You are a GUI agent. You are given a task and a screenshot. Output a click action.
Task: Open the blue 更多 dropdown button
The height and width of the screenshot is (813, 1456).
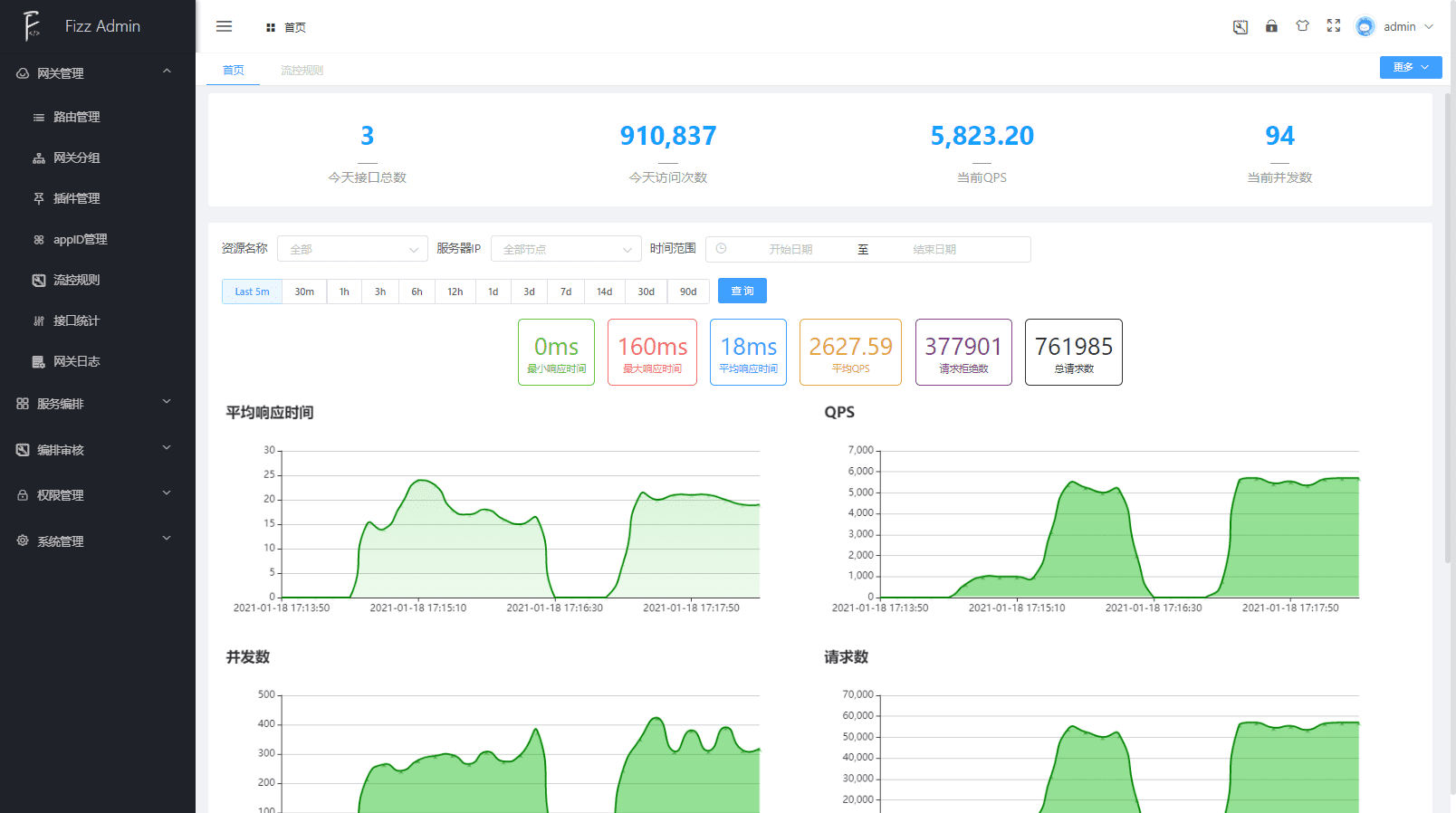click(x=1411, y=67)
